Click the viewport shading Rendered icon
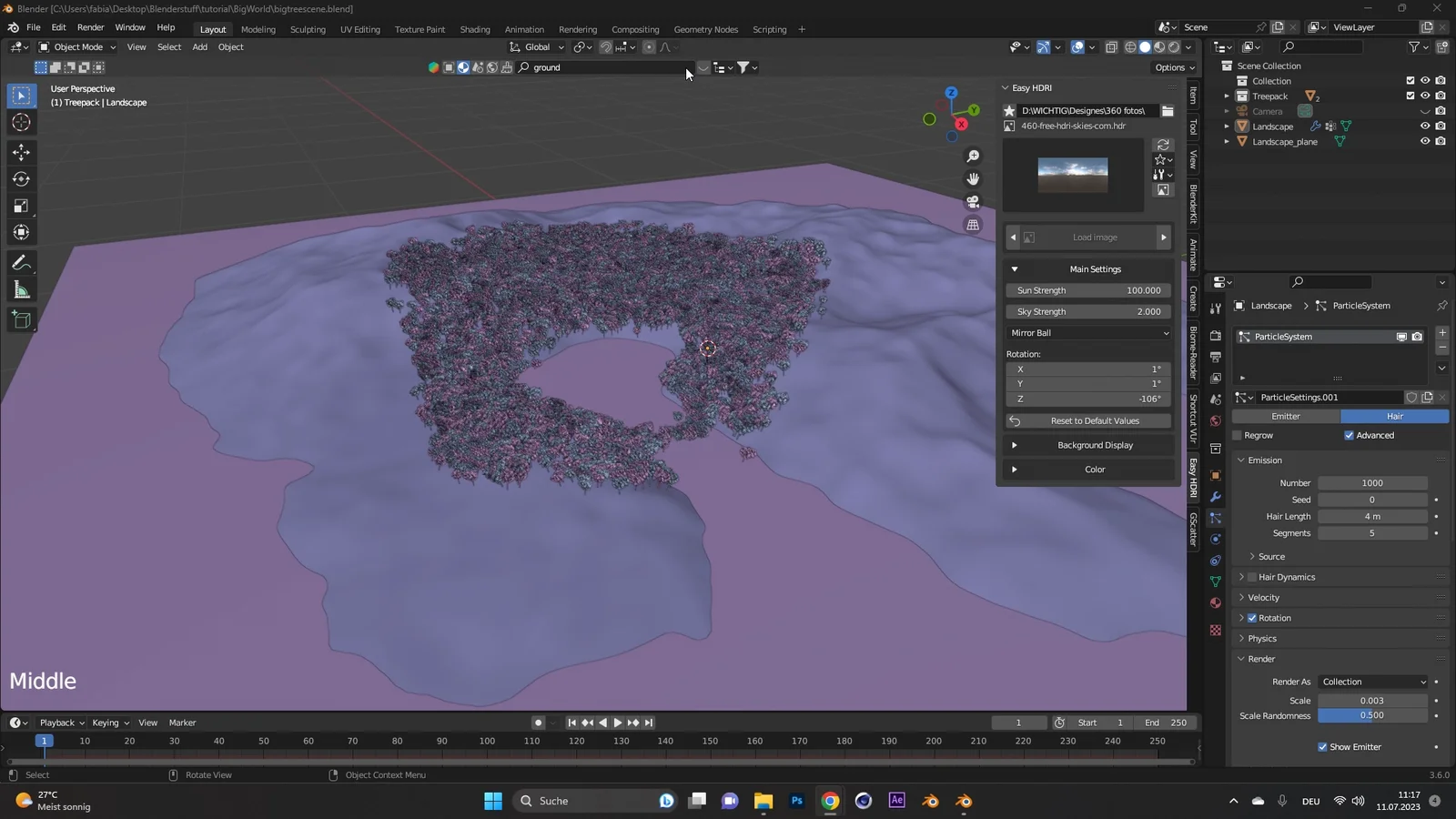The width and height of the screenshot is (1456, 819). pos(1174,46)
